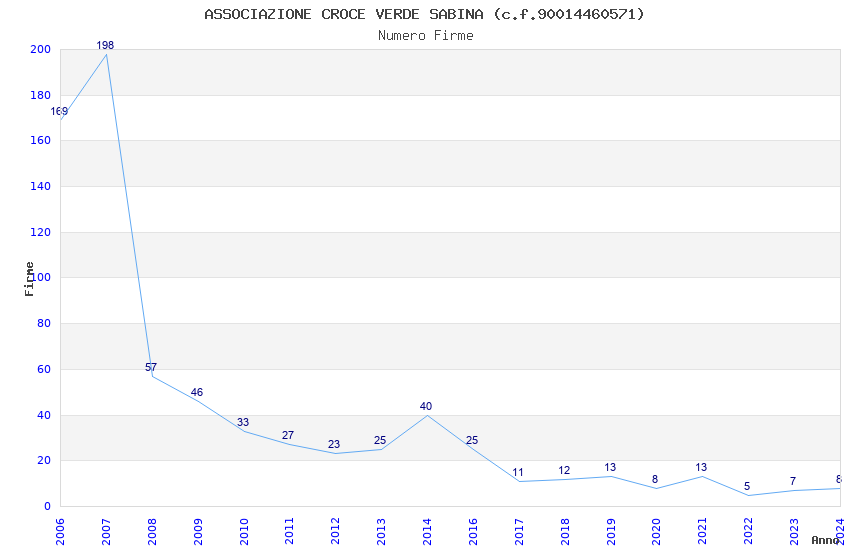Select the x-axis year label 2007
850x550 pixels.
pos(106,532)
